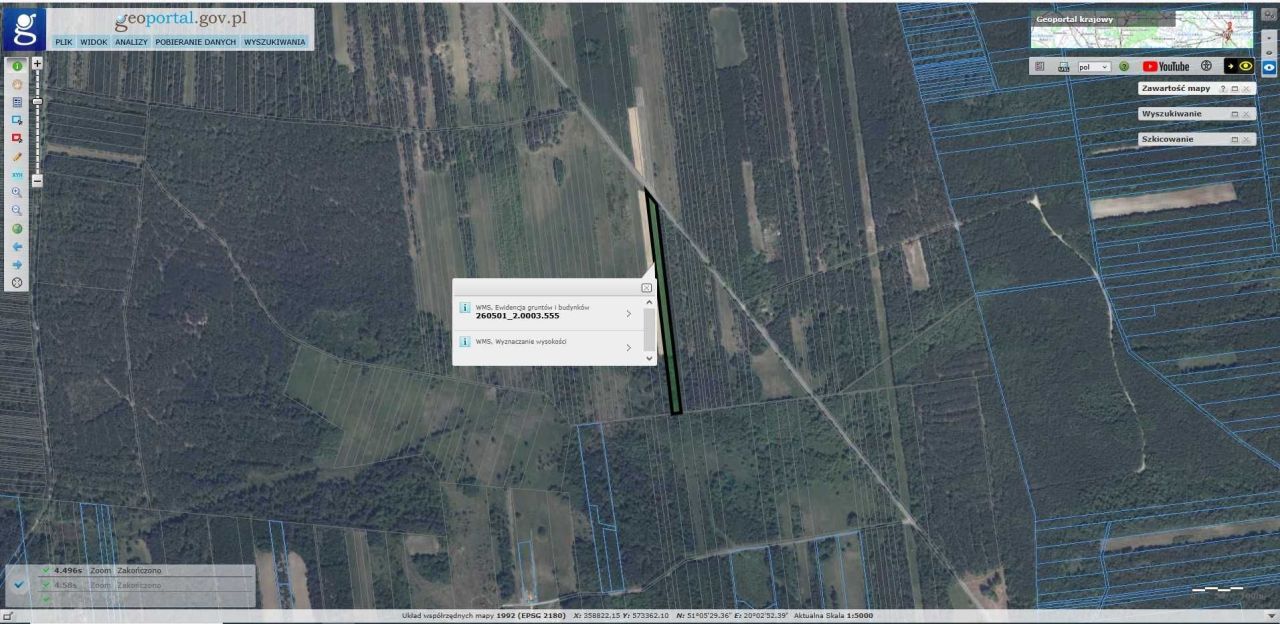Show full extent with globe icon
This screenshot has height=624, width=1280.
(17, 229)
